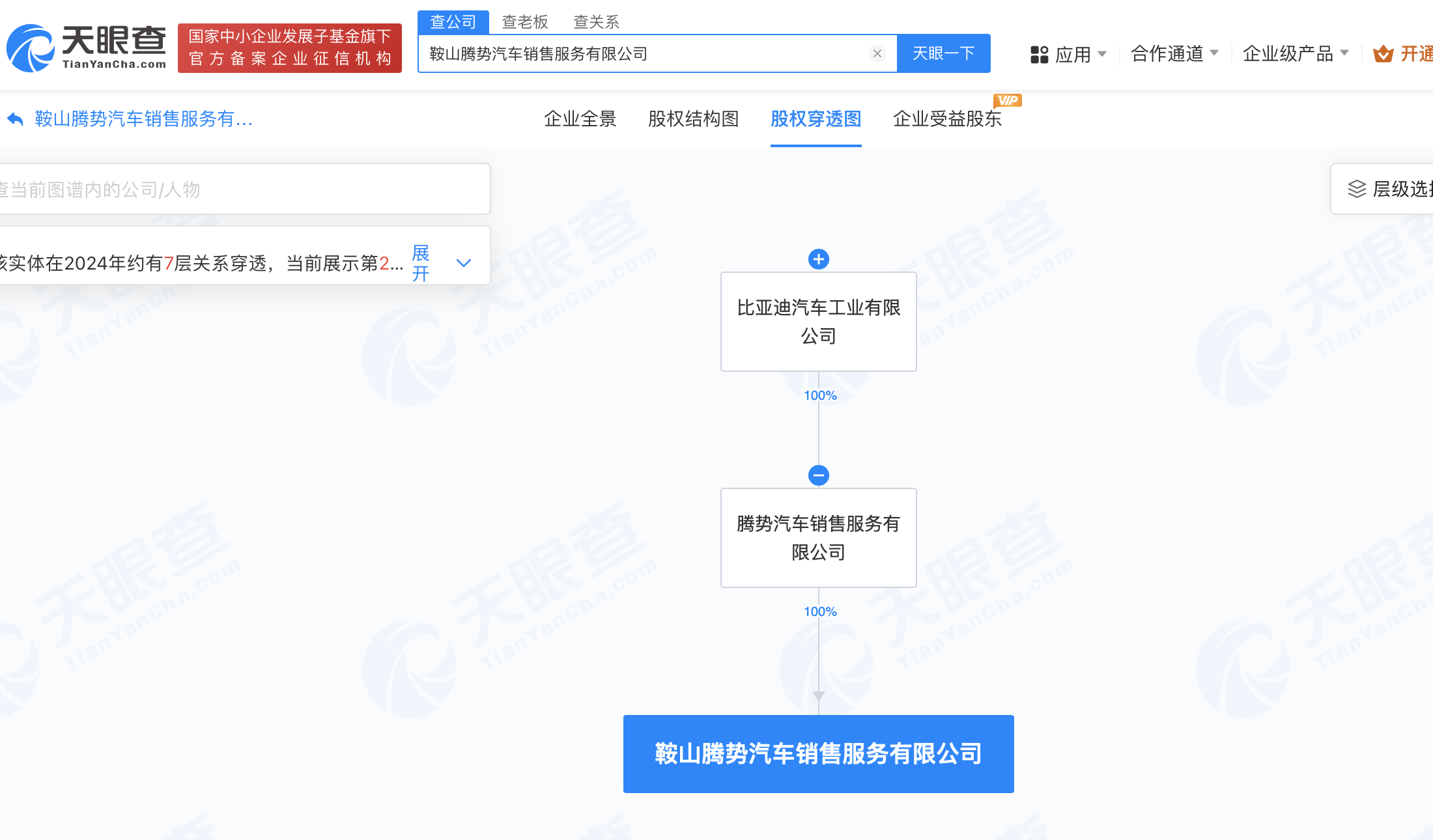This screenshot has height=840, width=1433.
Task: Click the 100% label under 比亚迪汽车工业
Action: 820,395
